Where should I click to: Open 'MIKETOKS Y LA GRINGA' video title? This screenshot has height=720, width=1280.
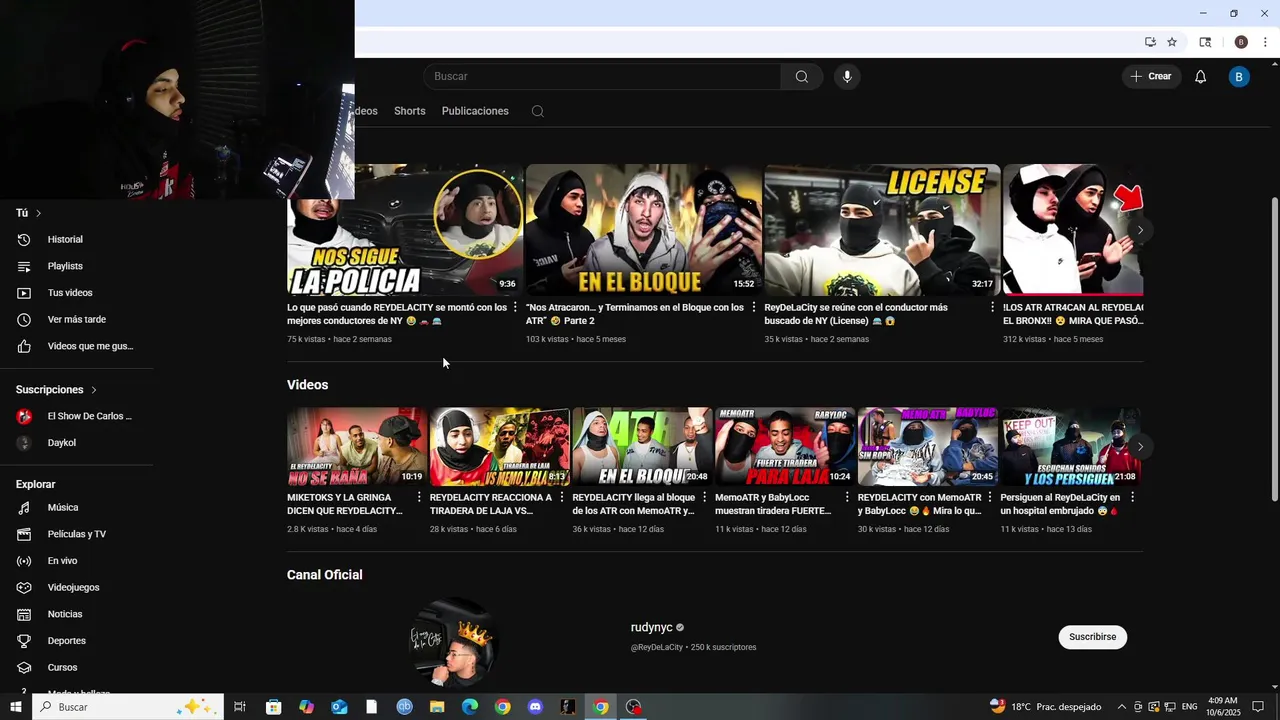(345, 504)
